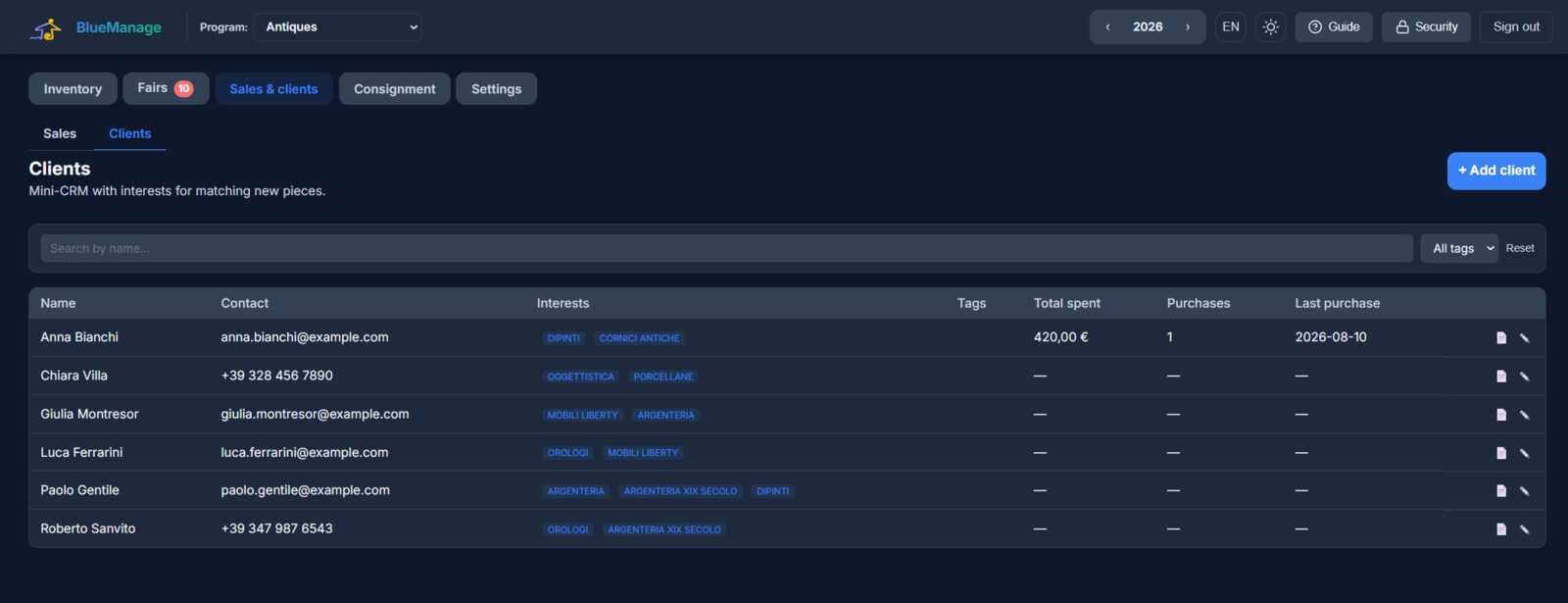Open document icon for Anna Bianchi
1568x603 pixels.
pos(1501,338)
